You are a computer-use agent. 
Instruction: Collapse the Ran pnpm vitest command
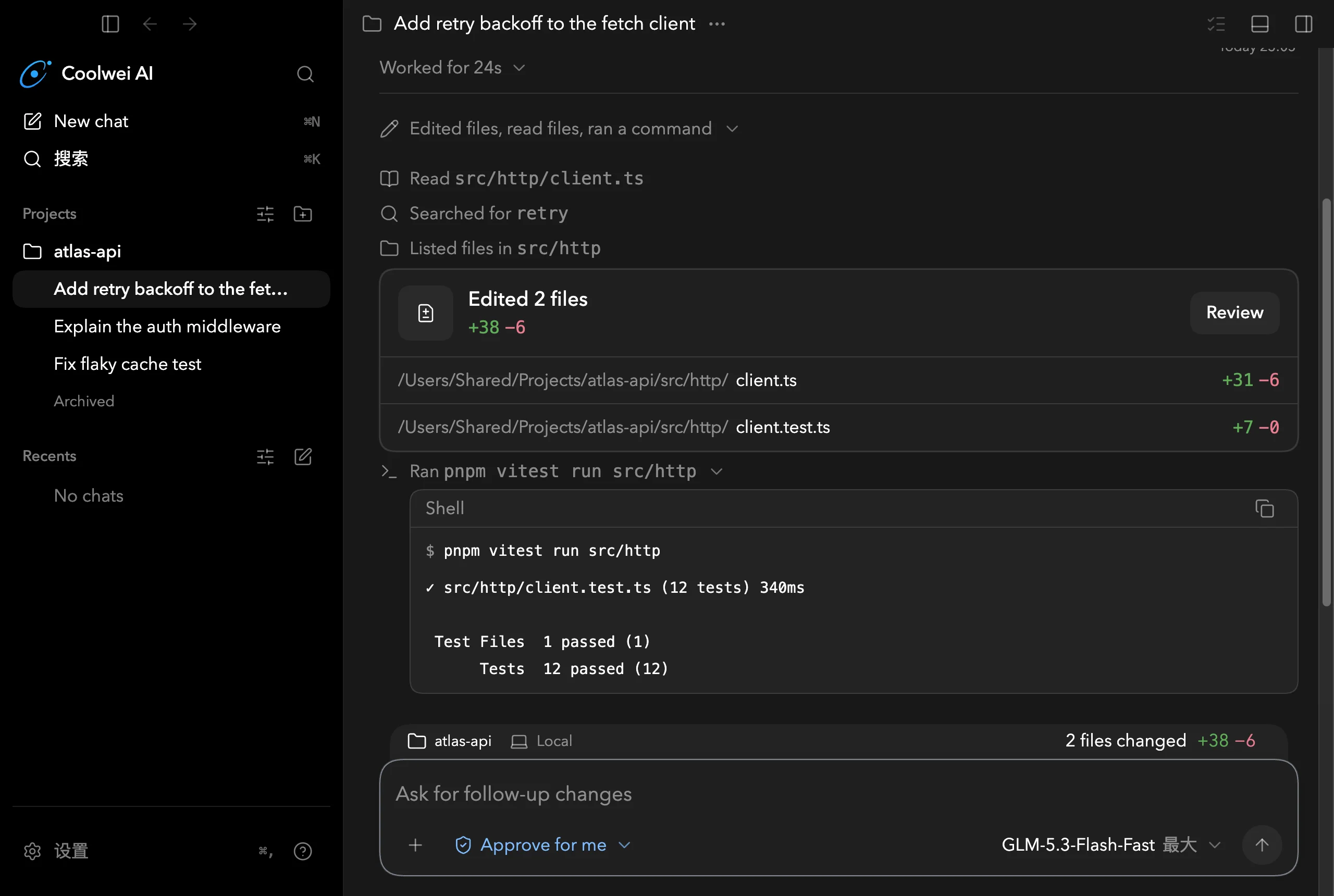pos(717,471)
